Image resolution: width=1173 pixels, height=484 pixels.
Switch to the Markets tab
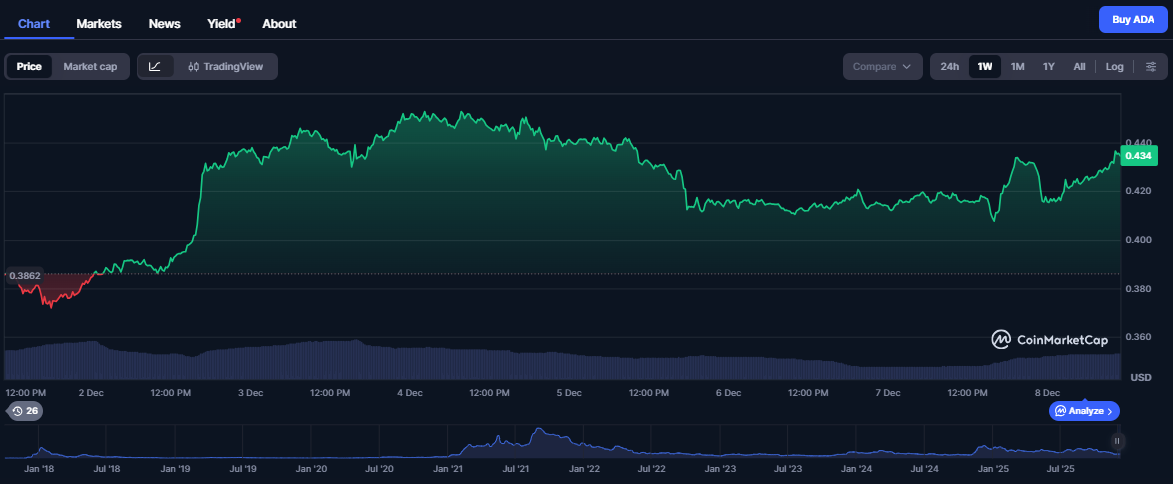tap(99, 23)
